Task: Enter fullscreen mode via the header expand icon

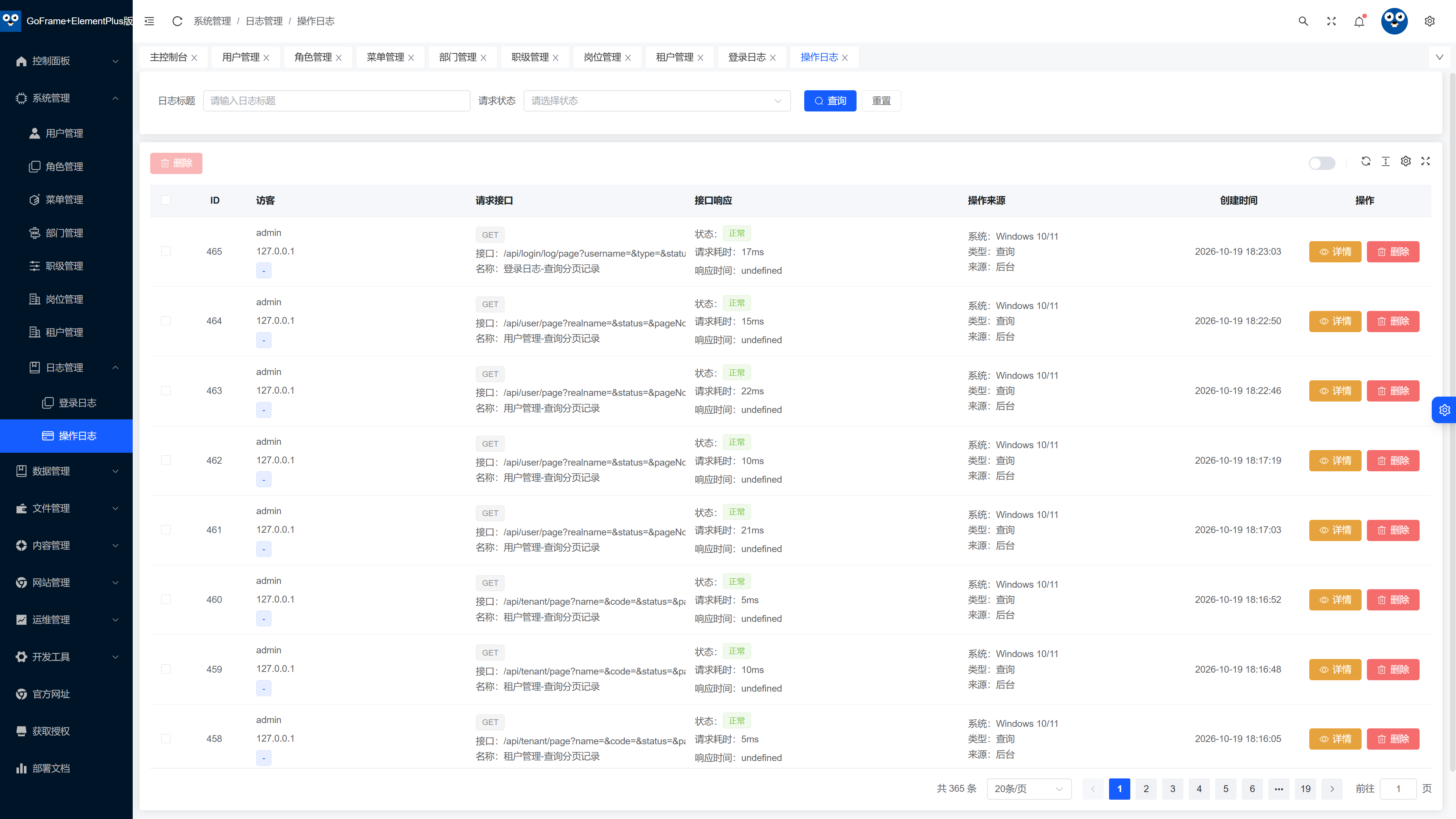Action: 1332,21
